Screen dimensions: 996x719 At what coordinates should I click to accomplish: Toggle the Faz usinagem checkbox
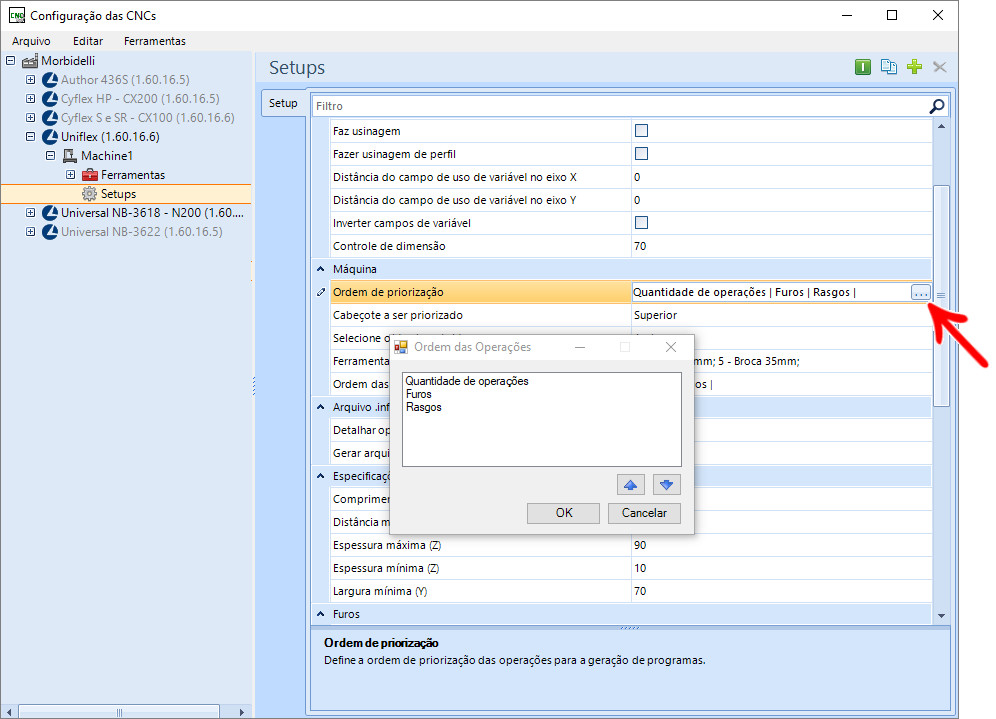[x=642, y=131]
